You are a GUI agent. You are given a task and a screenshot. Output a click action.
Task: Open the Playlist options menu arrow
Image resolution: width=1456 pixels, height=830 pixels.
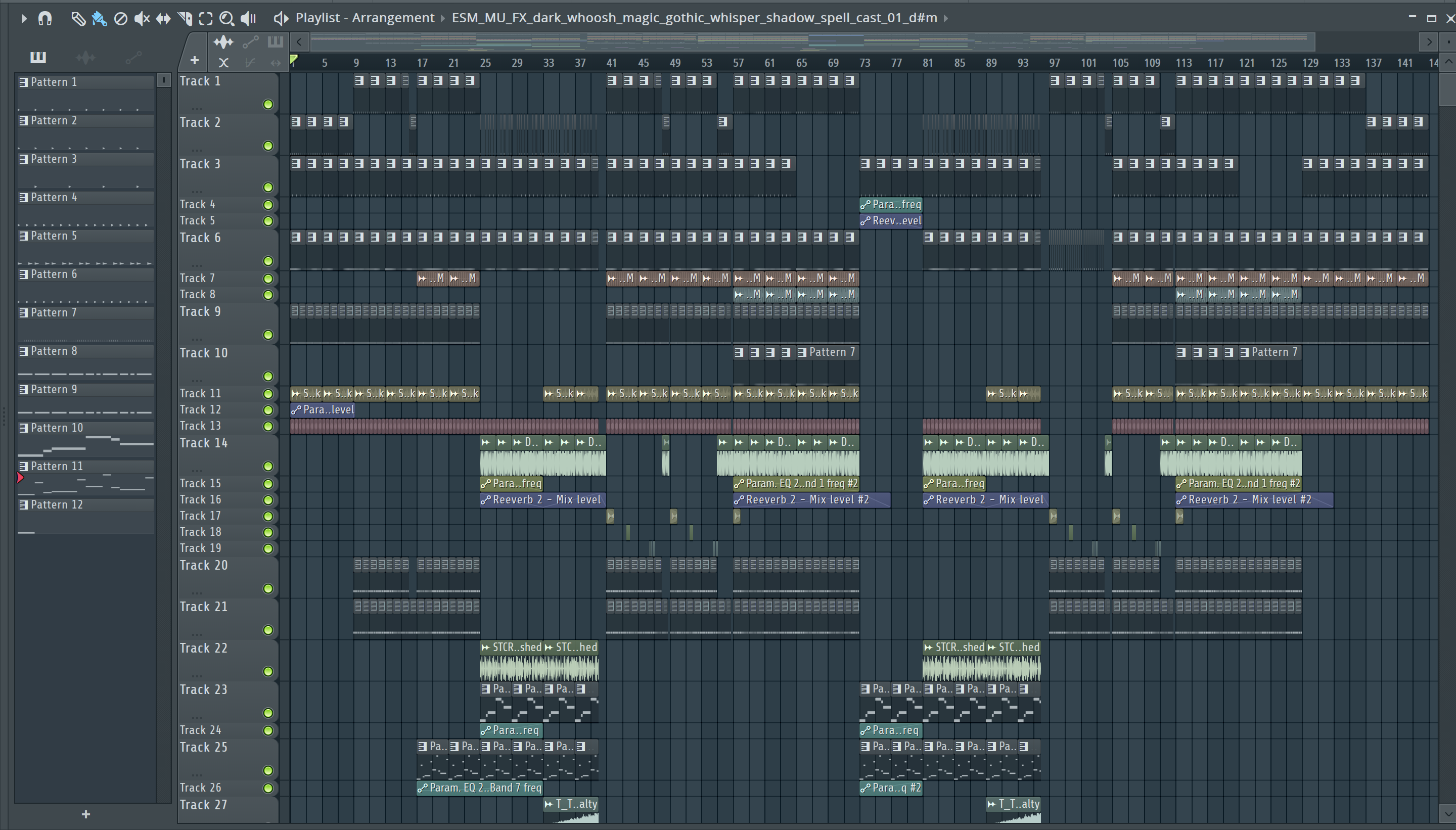point(23,18)
